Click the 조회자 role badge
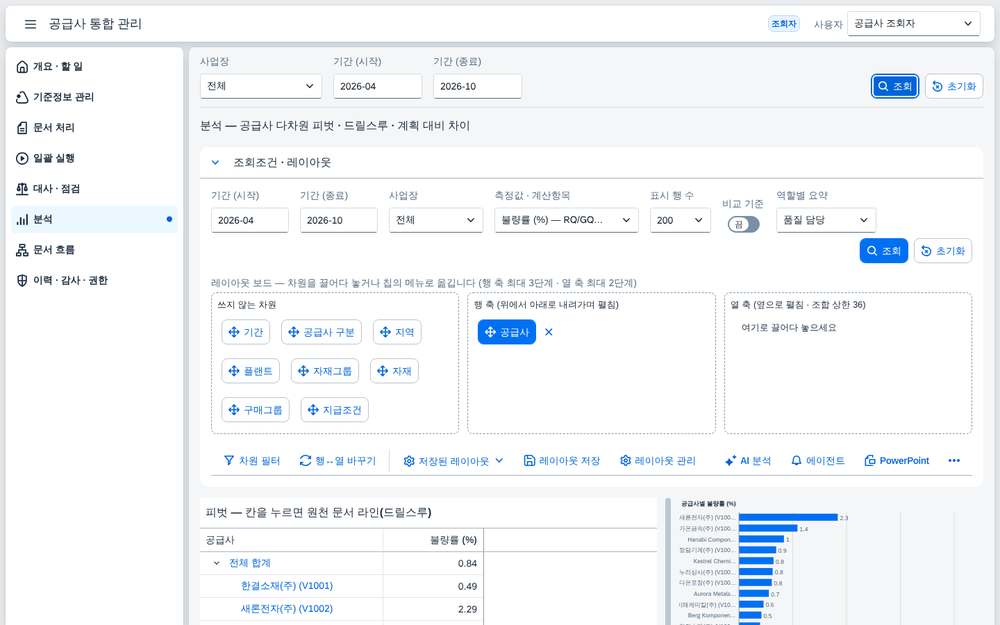 click(784, 24)
